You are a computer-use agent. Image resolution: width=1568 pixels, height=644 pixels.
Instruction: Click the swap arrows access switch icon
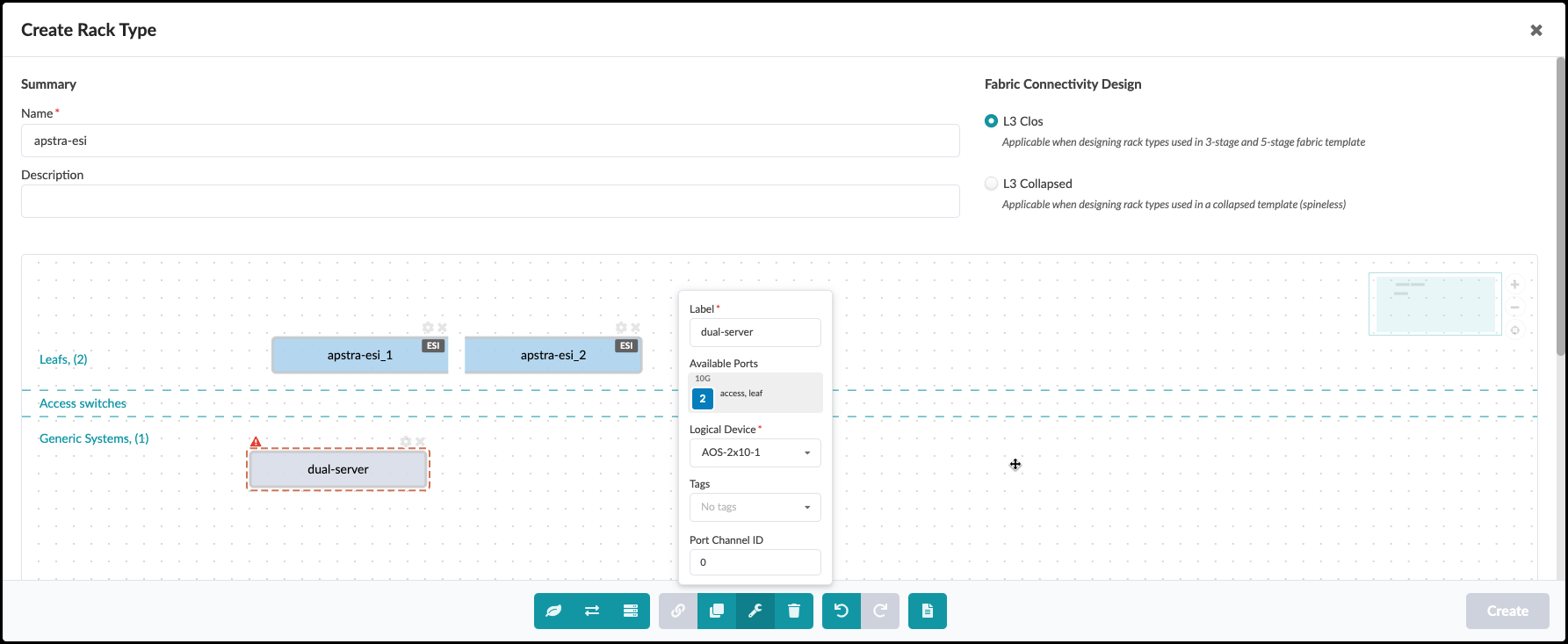[x=592, y=611]
